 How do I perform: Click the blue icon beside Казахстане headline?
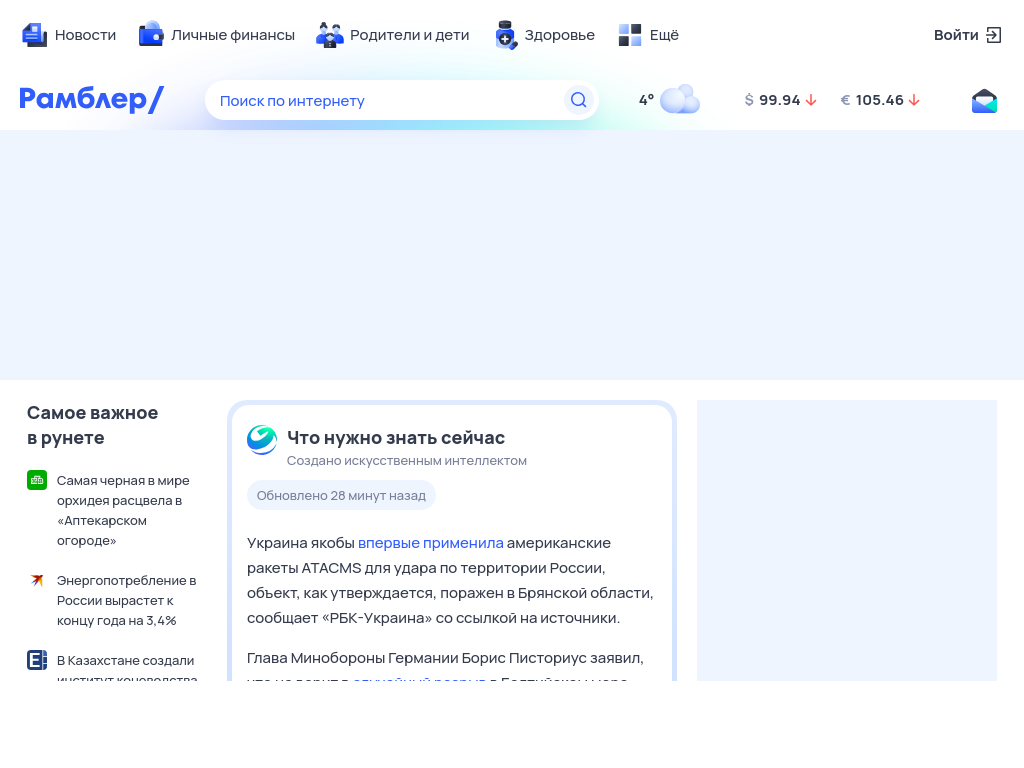(37, 660)
